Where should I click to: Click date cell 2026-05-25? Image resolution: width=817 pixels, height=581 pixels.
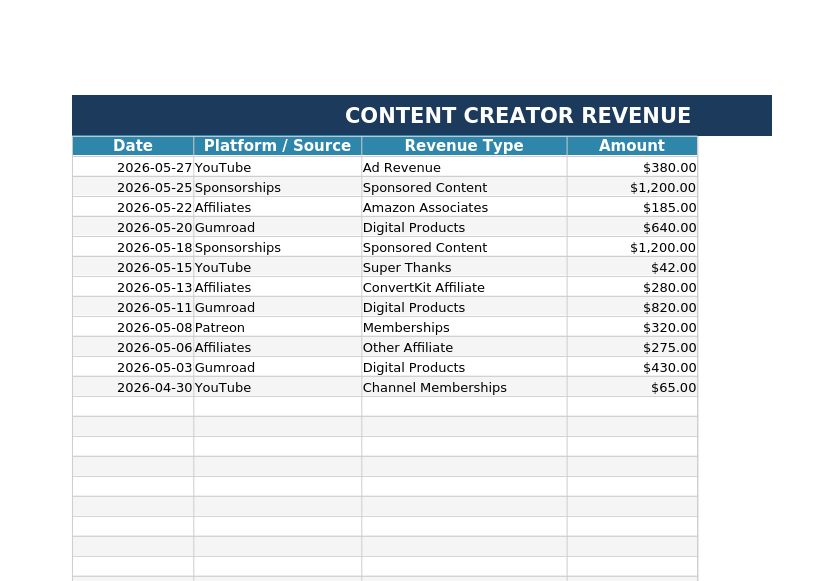click(x=133, y=188)
